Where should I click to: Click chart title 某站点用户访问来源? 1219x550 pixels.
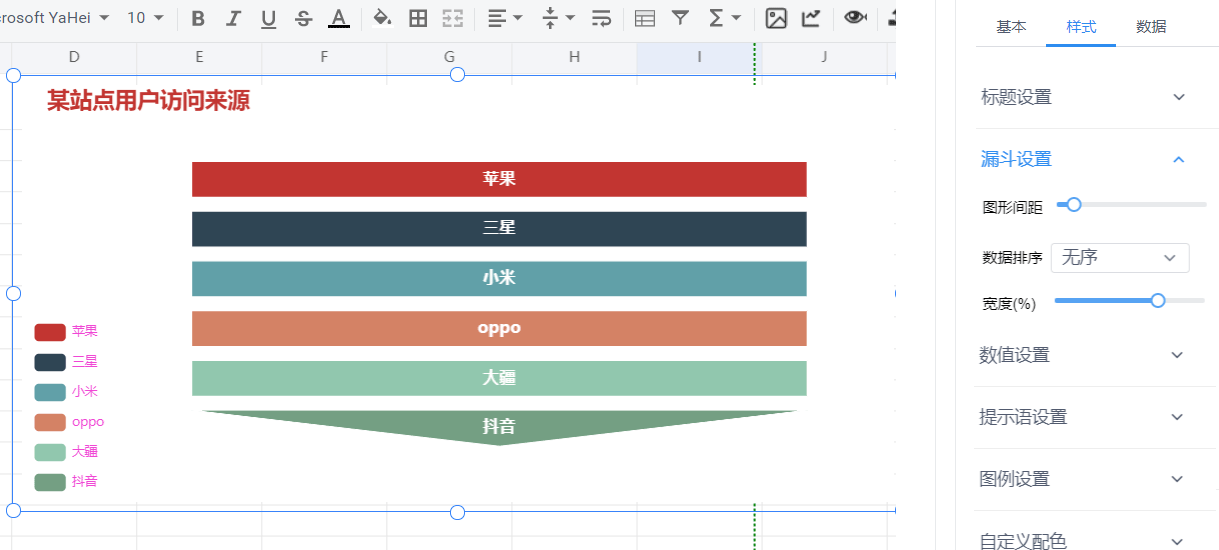[x=148, y=100]
